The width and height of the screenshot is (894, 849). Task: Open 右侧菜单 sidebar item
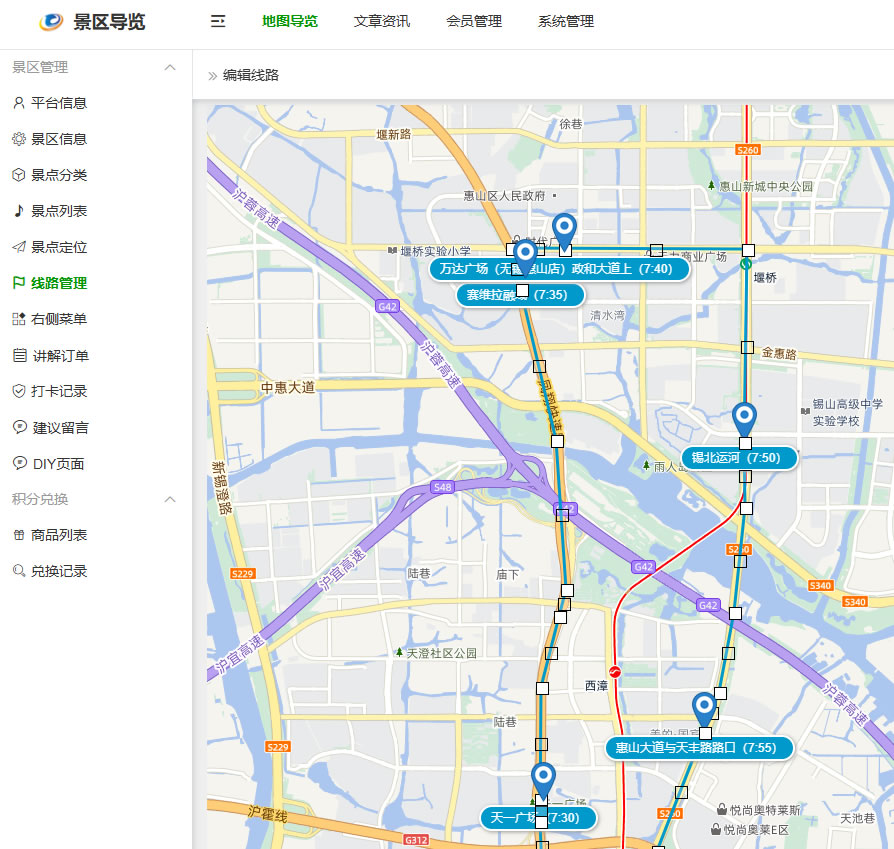pos(58,319)
